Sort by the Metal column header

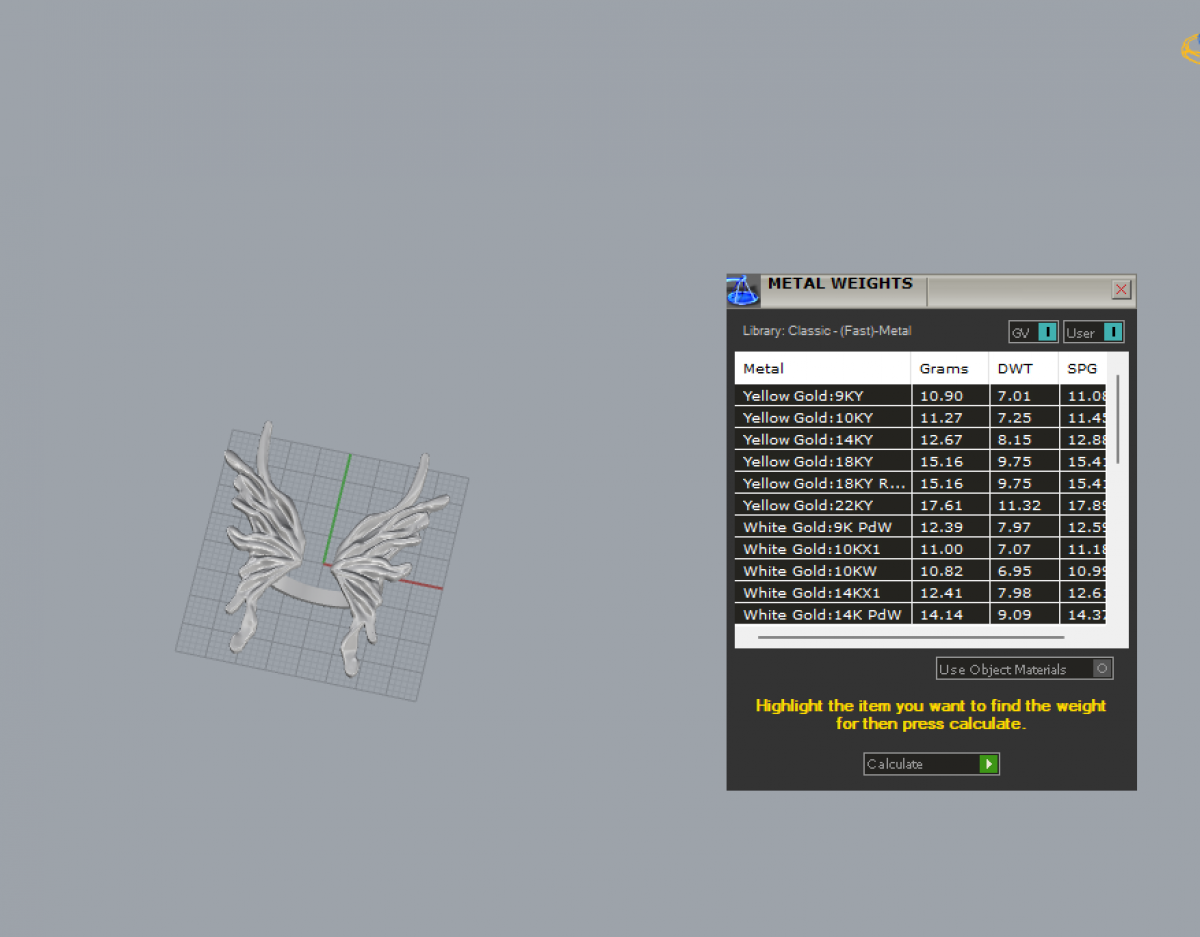pos(822,369)
